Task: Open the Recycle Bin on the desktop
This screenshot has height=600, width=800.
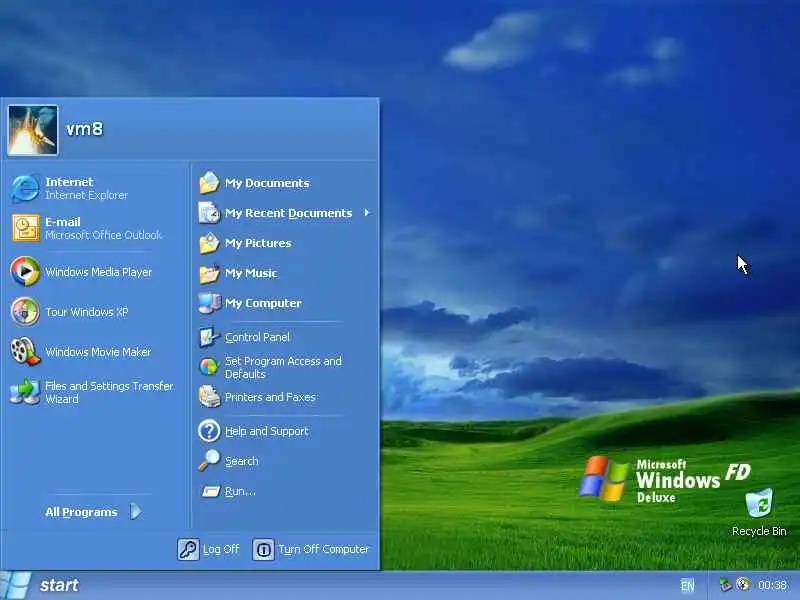Action: tap(759, 512)
